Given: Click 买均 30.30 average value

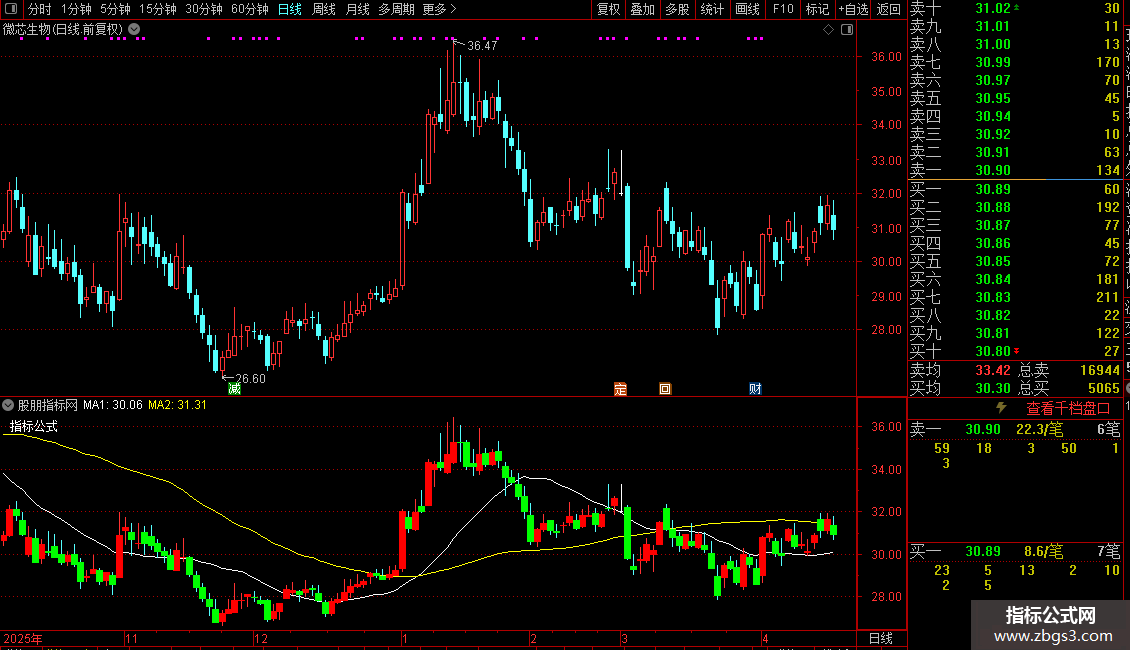Looking at the screenshot, I should (x=993, y=388).
